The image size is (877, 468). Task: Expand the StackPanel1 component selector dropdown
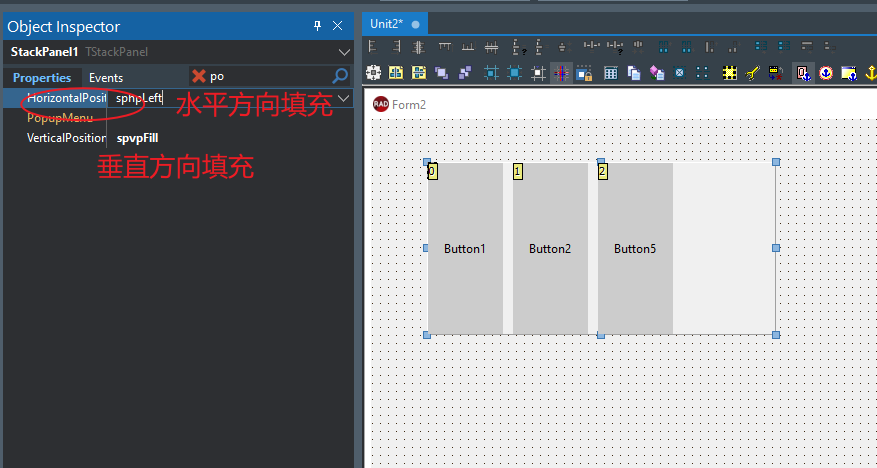(x=344, y=52)
